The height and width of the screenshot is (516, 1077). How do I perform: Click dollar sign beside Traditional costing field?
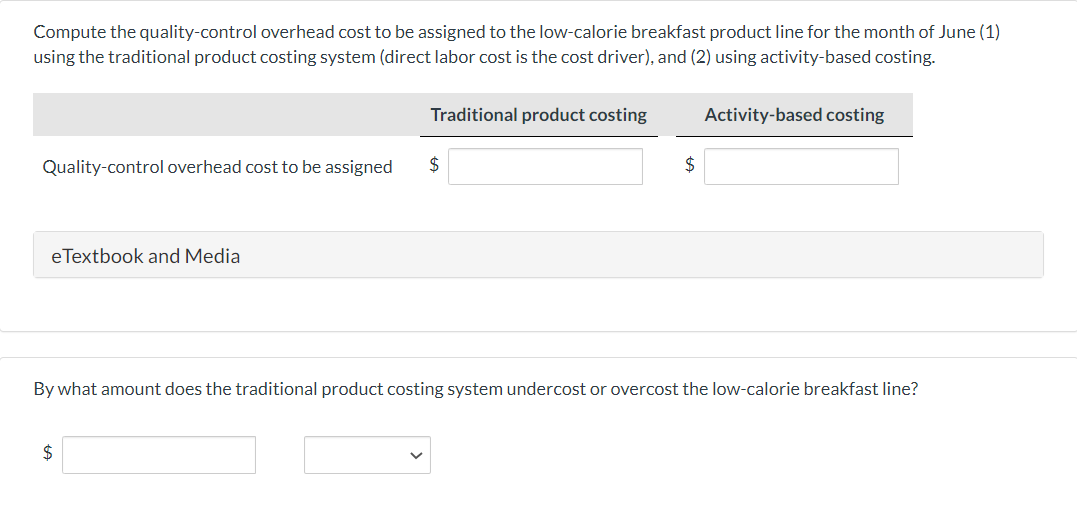[434, 164]
